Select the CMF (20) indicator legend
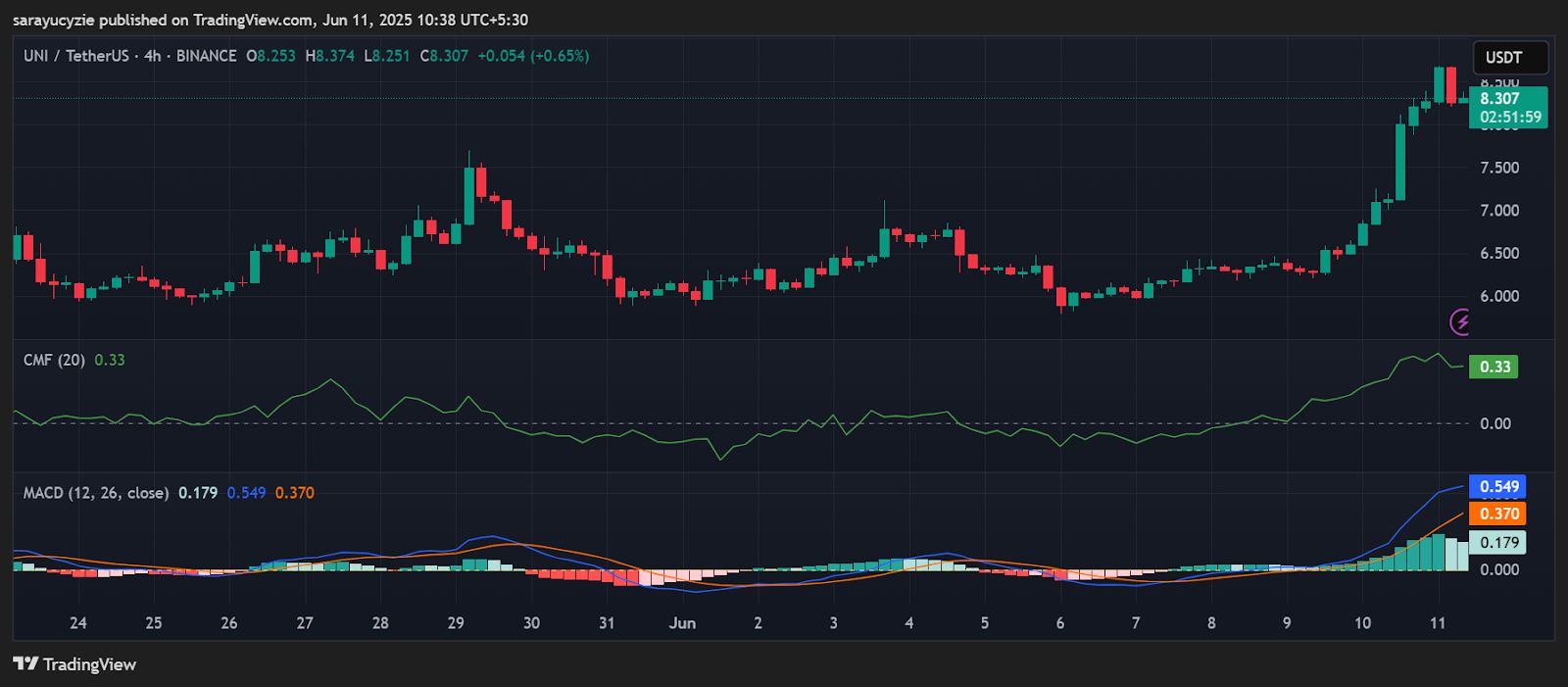The image size is (1568, 687). (54, 360)
